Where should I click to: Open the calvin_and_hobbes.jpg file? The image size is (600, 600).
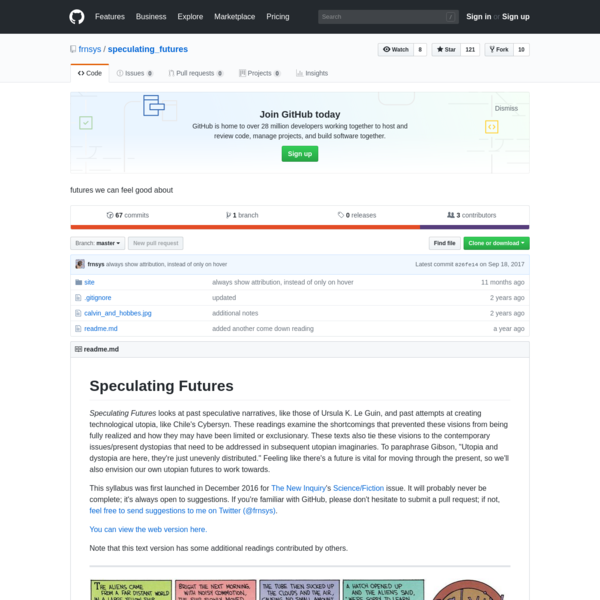pos(117,313)
